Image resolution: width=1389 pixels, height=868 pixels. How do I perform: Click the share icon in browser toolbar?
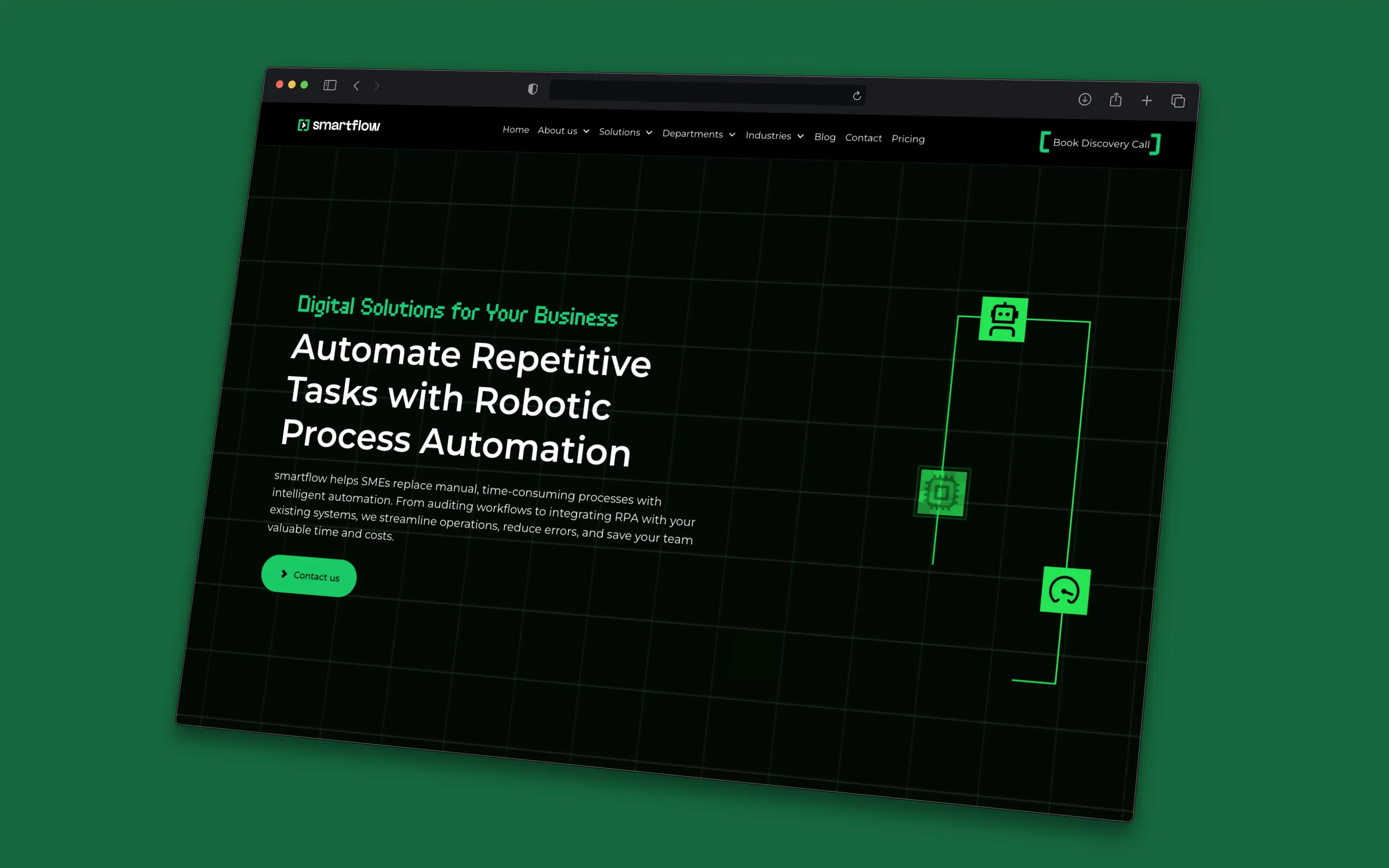click(1115, 100)
